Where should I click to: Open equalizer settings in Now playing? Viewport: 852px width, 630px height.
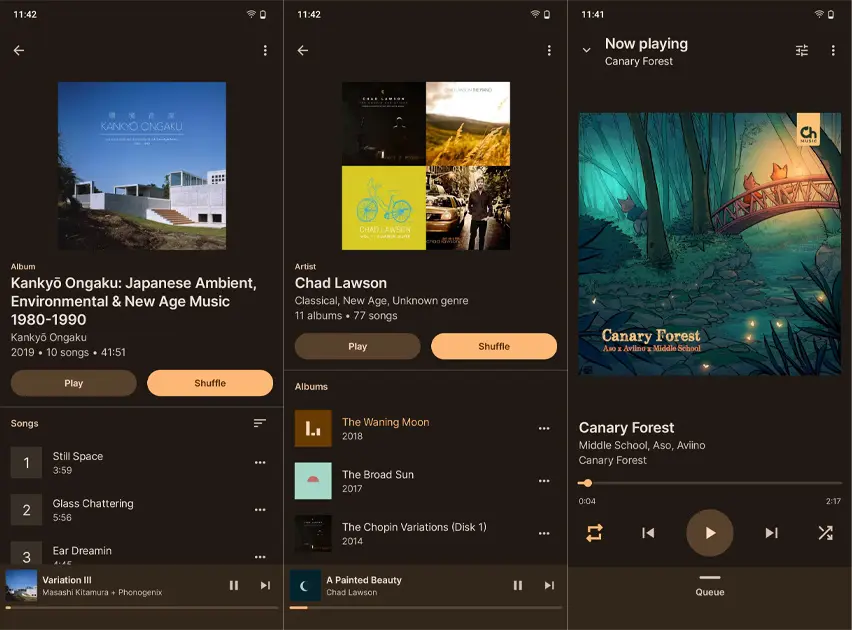802,51
